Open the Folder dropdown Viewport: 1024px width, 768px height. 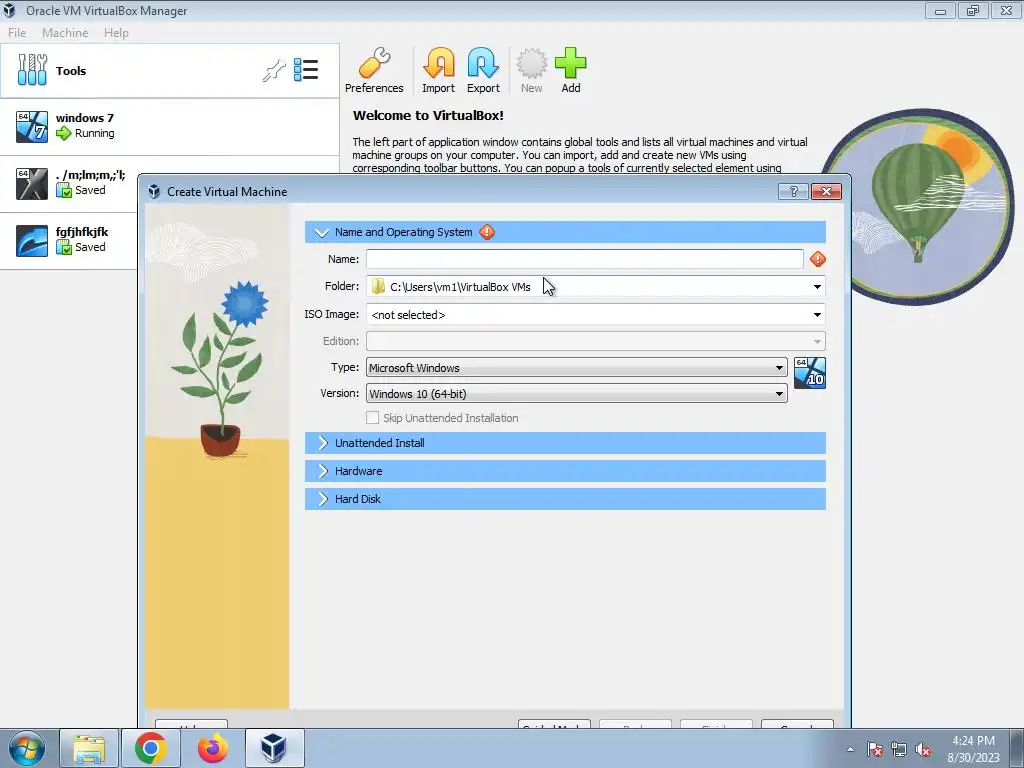click(817, 287)
